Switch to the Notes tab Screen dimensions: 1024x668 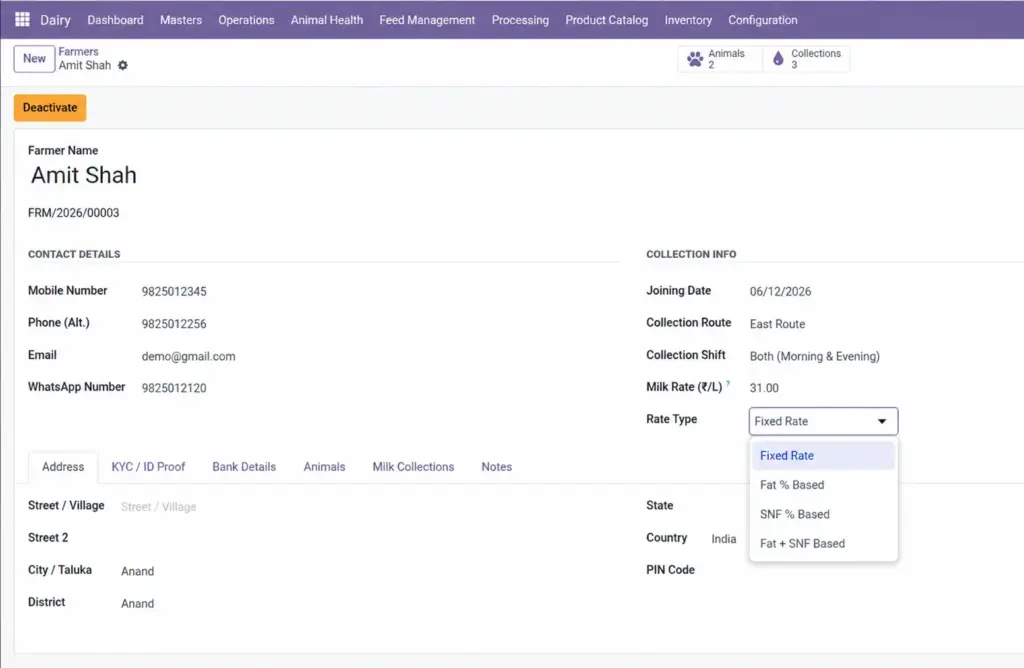(x=497, y=467)
